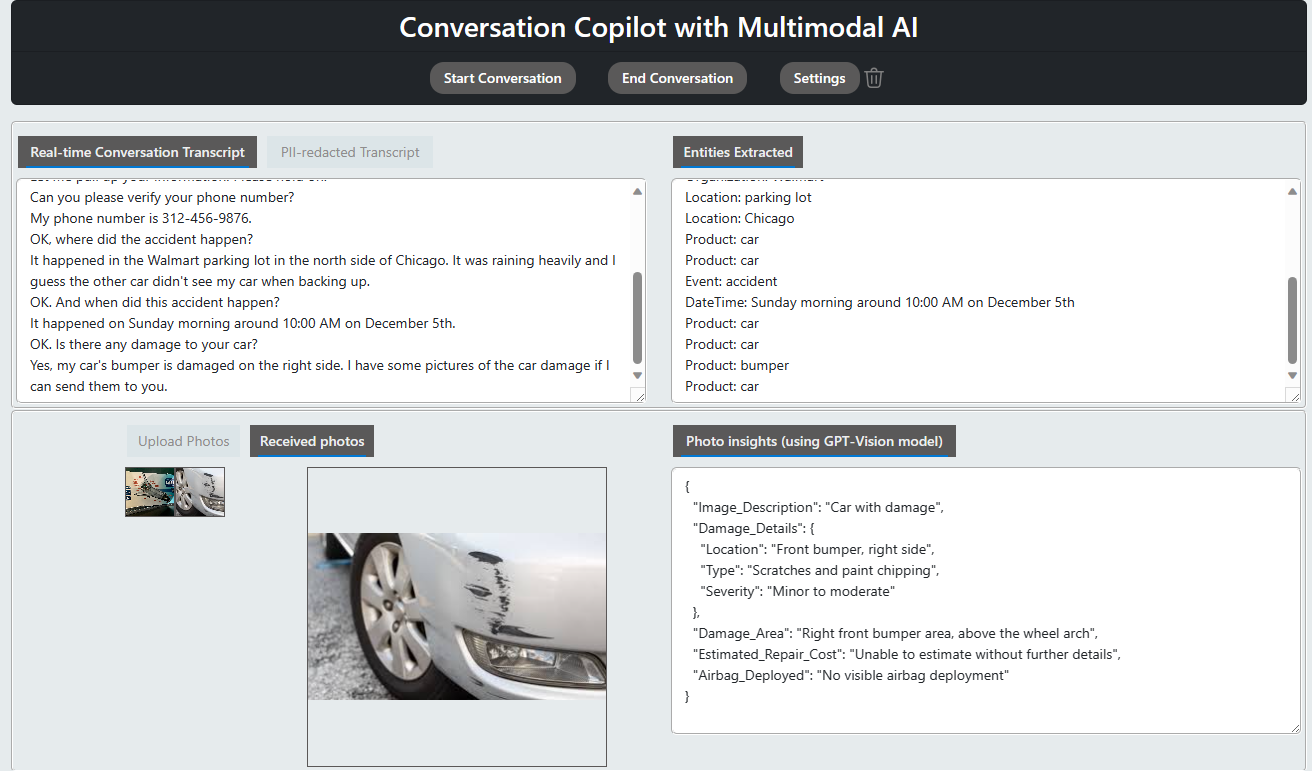
Task: Click the large damaged bumper photo
Action: (x=457, y=616)
